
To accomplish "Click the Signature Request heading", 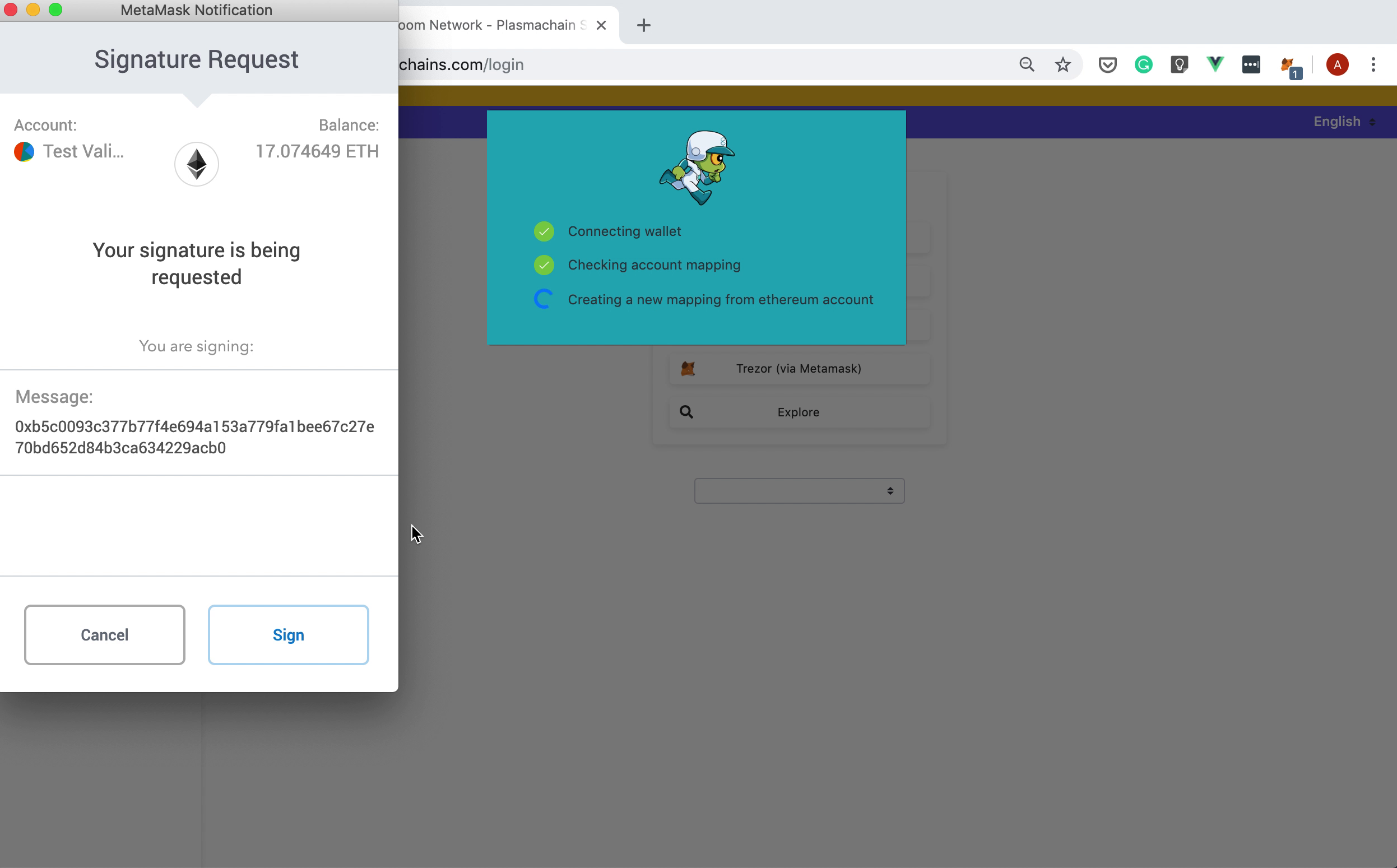I will click(196, 59).
